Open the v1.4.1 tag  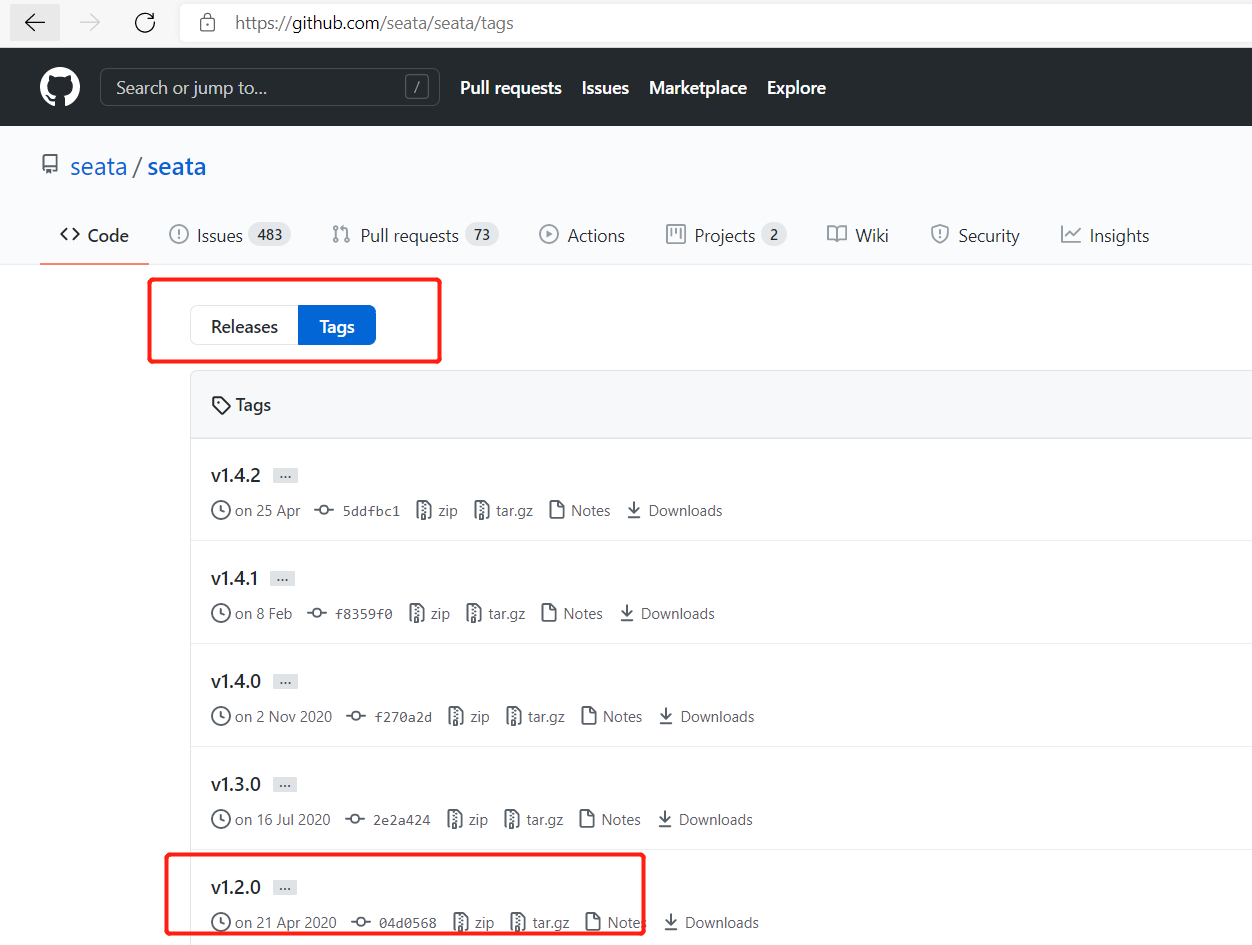(x=235, y=578)
